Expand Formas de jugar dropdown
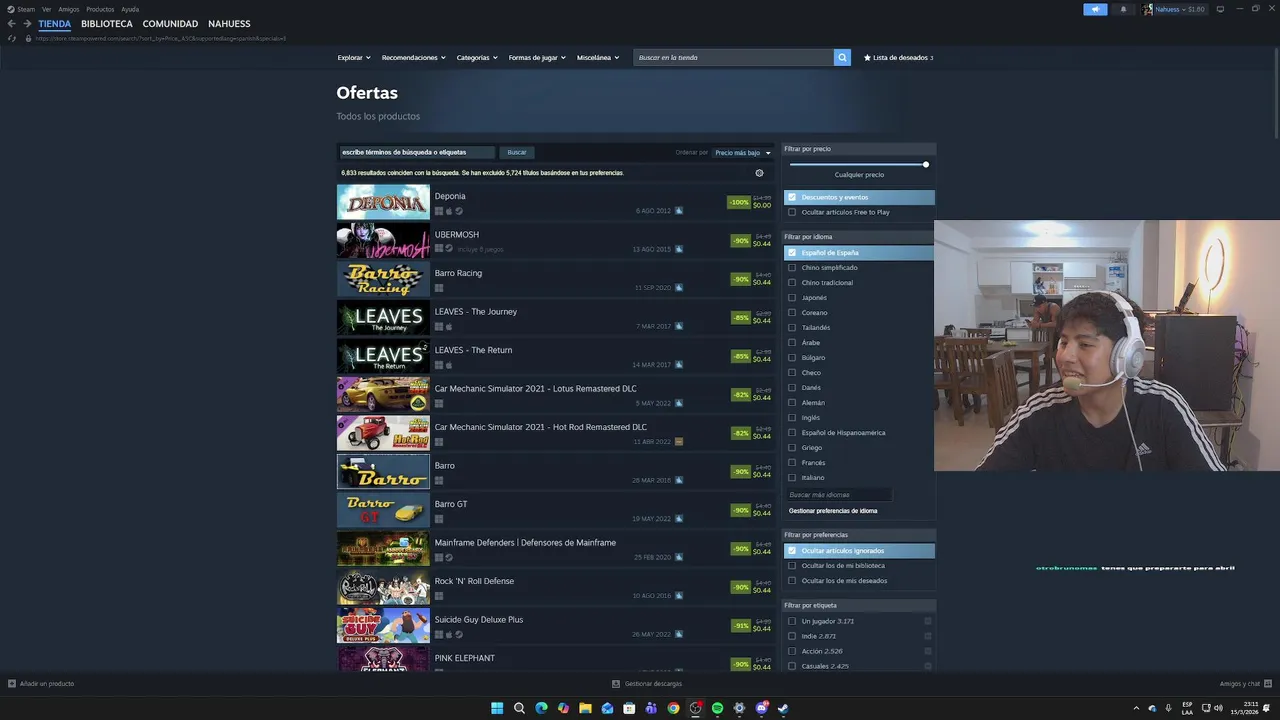The height and width of the screenshot is (720, 1280). tap(537, 57)
